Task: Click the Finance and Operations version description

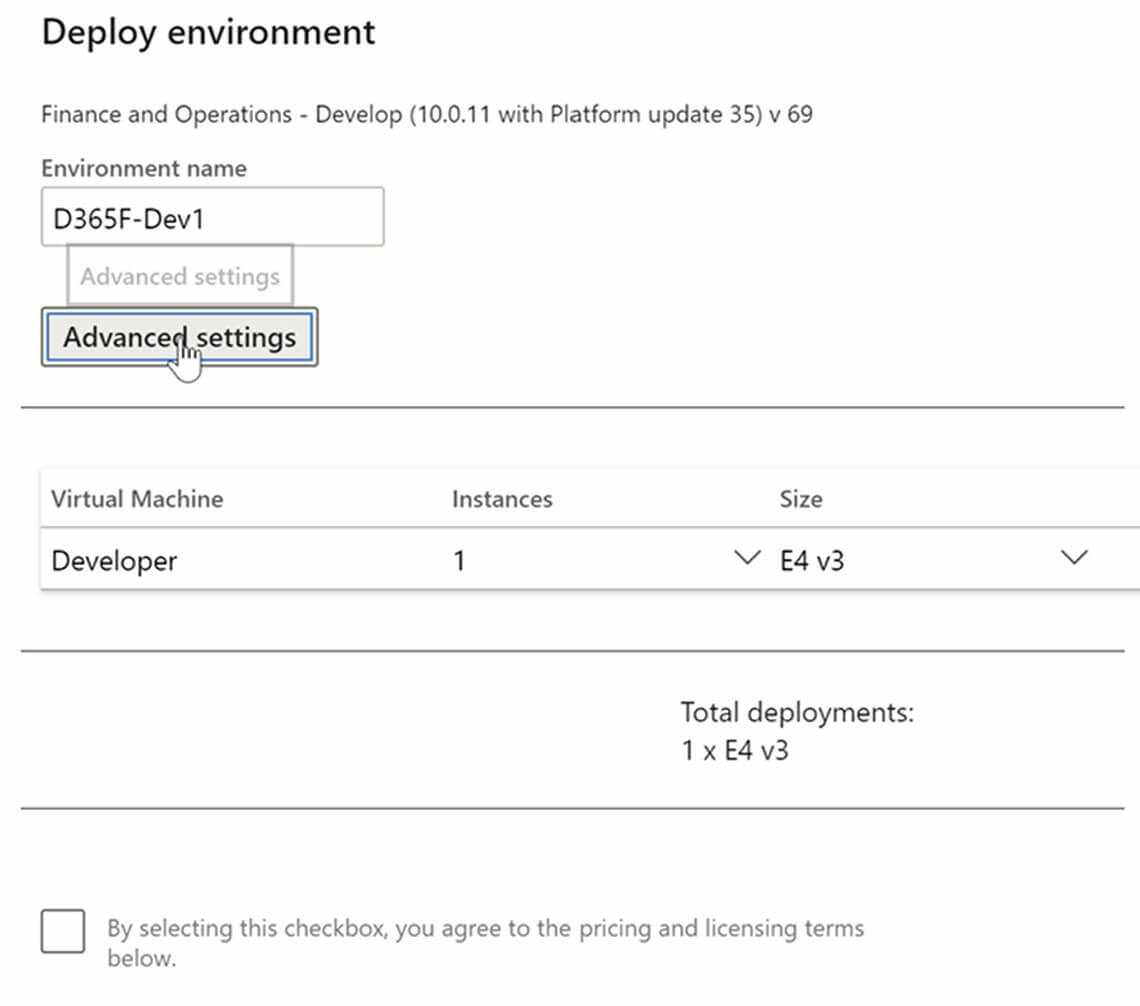Action: click(x=426, y=114)
